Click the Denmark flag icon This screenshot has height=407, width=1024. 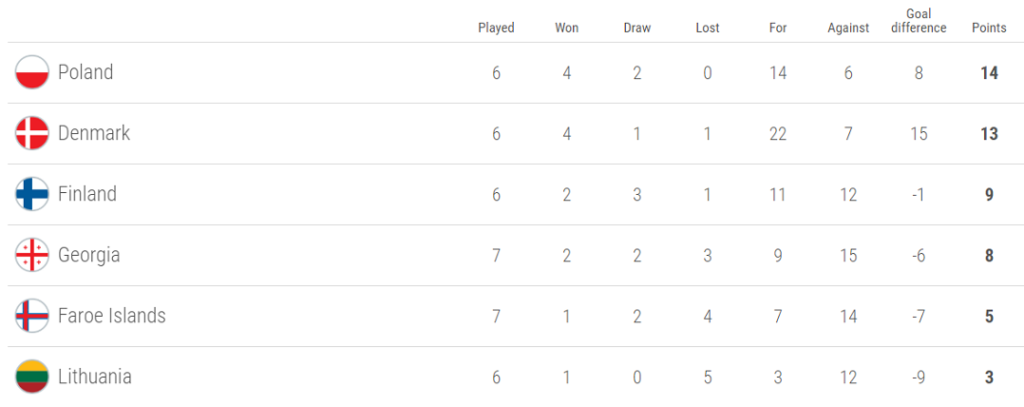tap(32, 134)
